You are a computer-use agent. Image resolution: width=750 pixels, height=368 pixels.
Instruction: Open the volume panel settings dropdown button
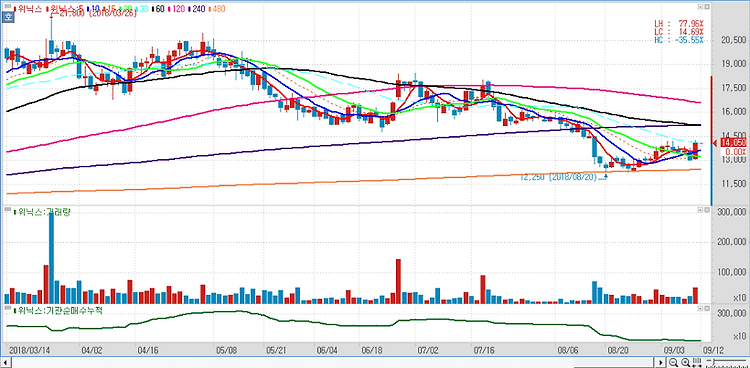tap(700, 210)
